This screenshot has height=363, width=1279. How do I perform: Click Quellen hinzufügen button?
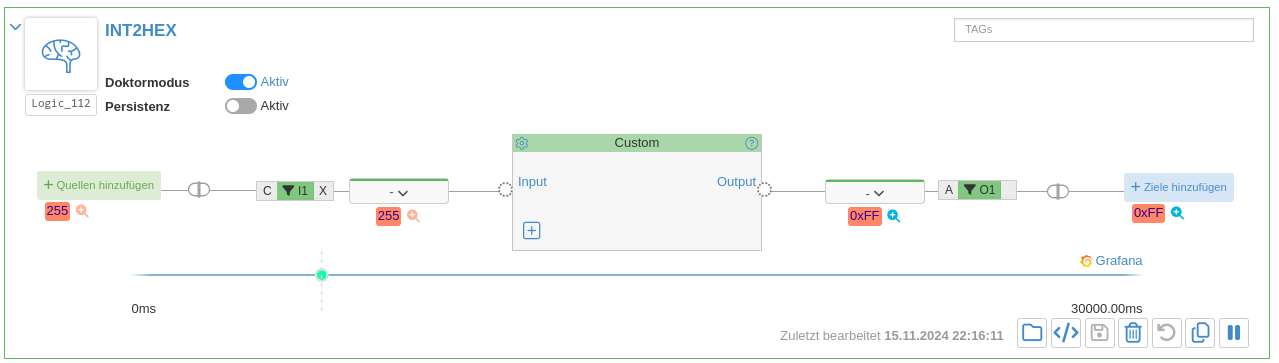(99, 185)
